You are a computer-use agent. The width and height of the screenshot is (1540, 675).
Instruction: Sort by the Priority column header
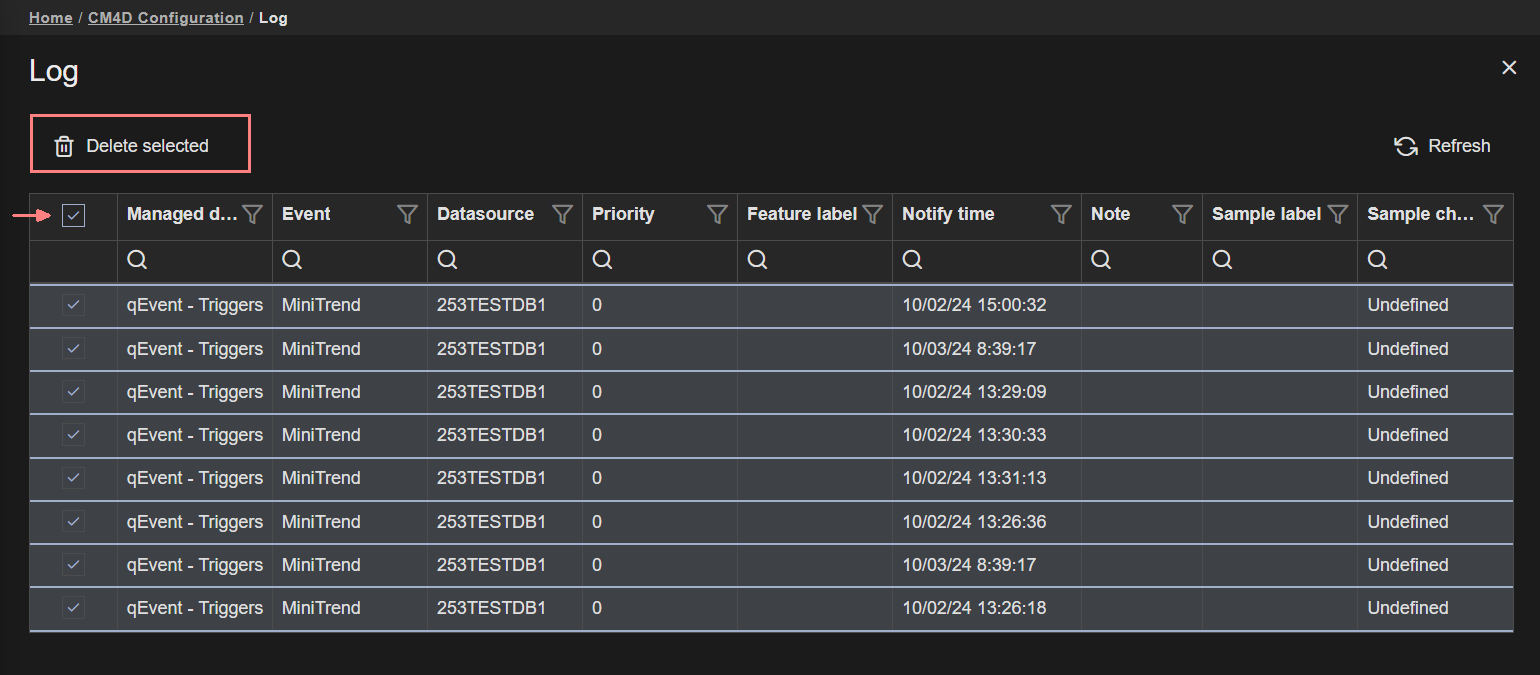tap(623, 214)
